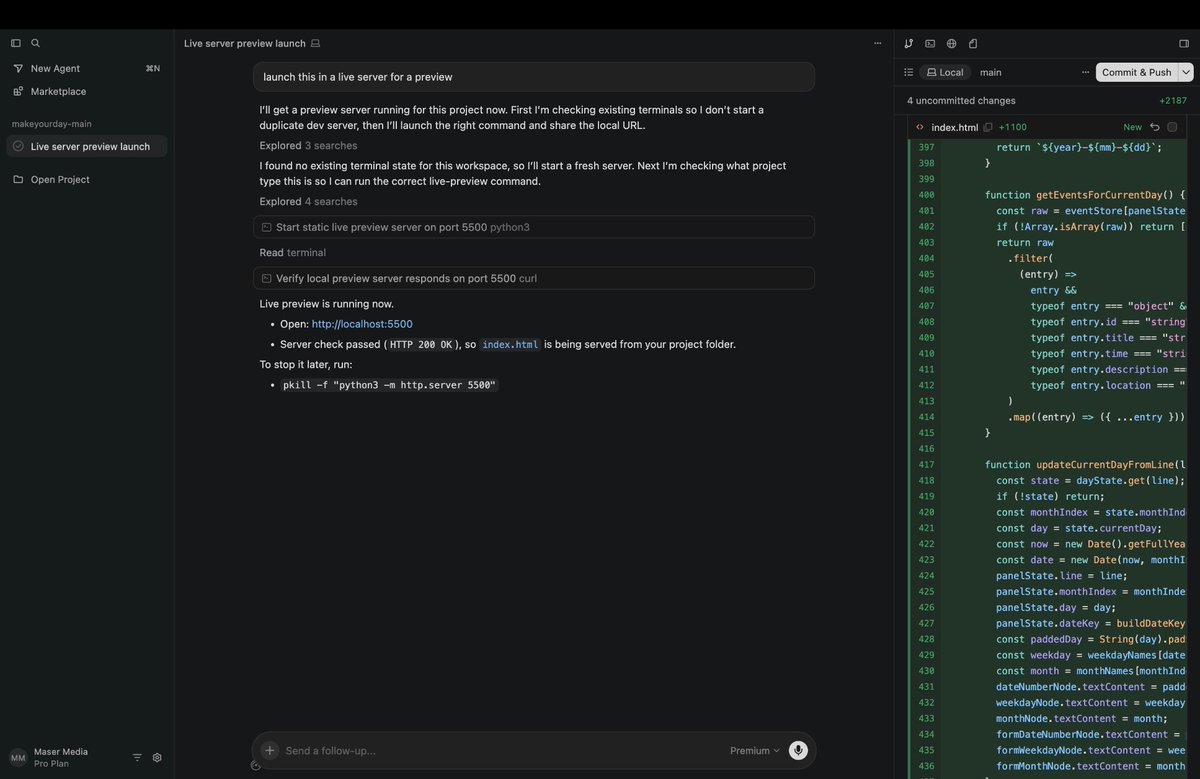Click the terminal icon on Start static live preview row
The image size is (1200, 779).
pos(267,227)
